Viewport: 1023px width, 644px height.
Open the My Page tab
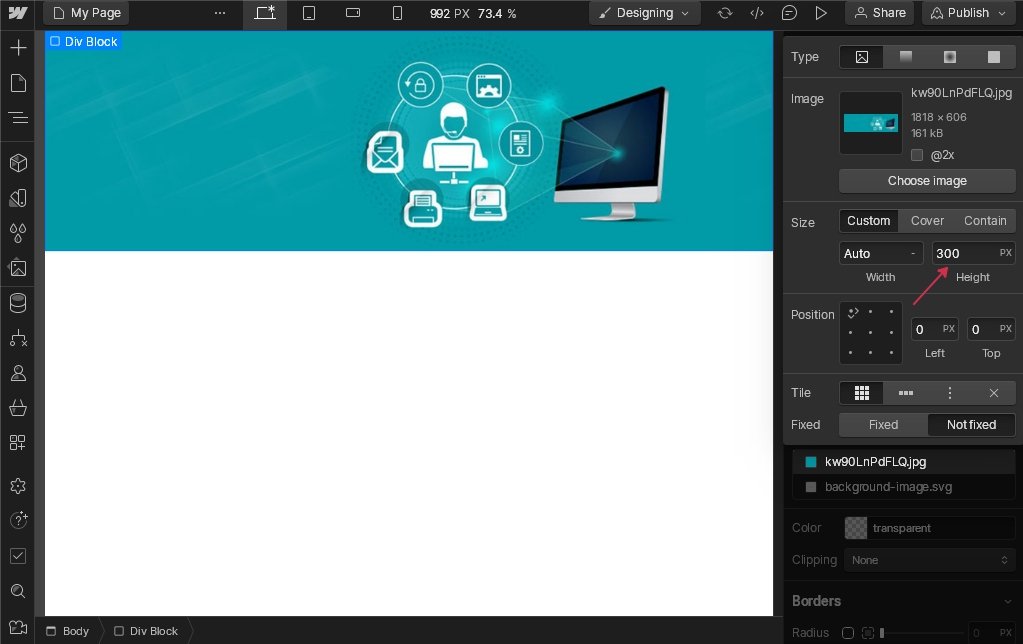pos(86,13)
